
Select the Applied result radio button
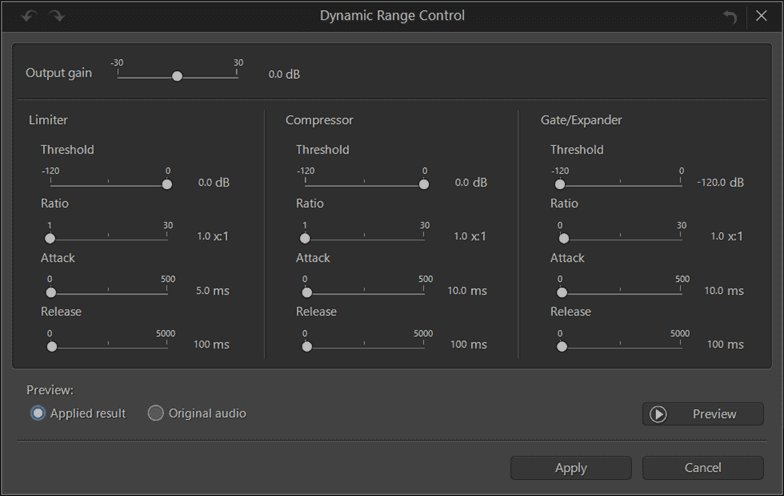coord(38,413)
